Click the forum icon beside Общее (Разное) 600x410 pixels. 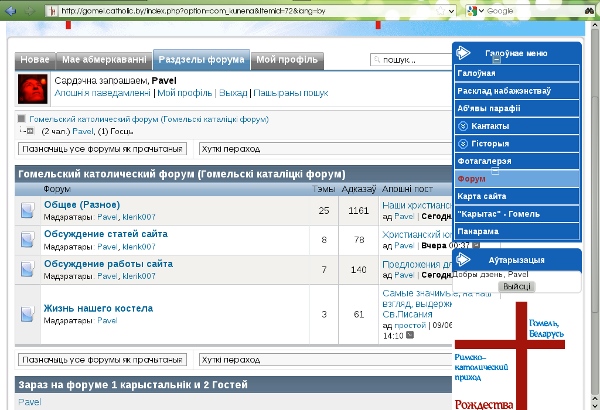pyautogui.click(x=28, y=211)
